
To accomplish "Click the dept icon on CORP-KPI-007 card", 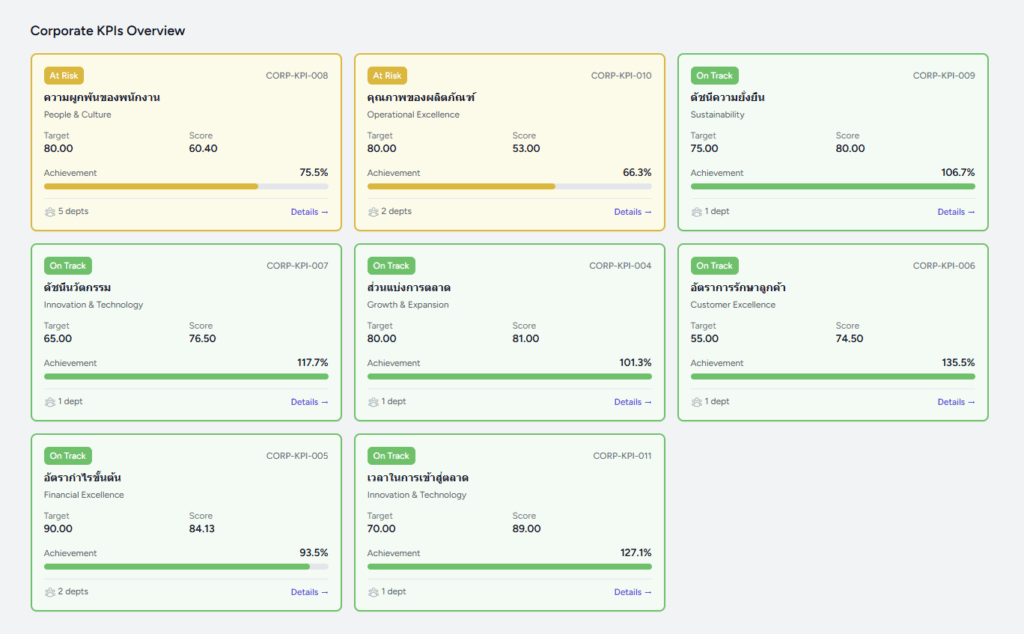I will (50, 402).
